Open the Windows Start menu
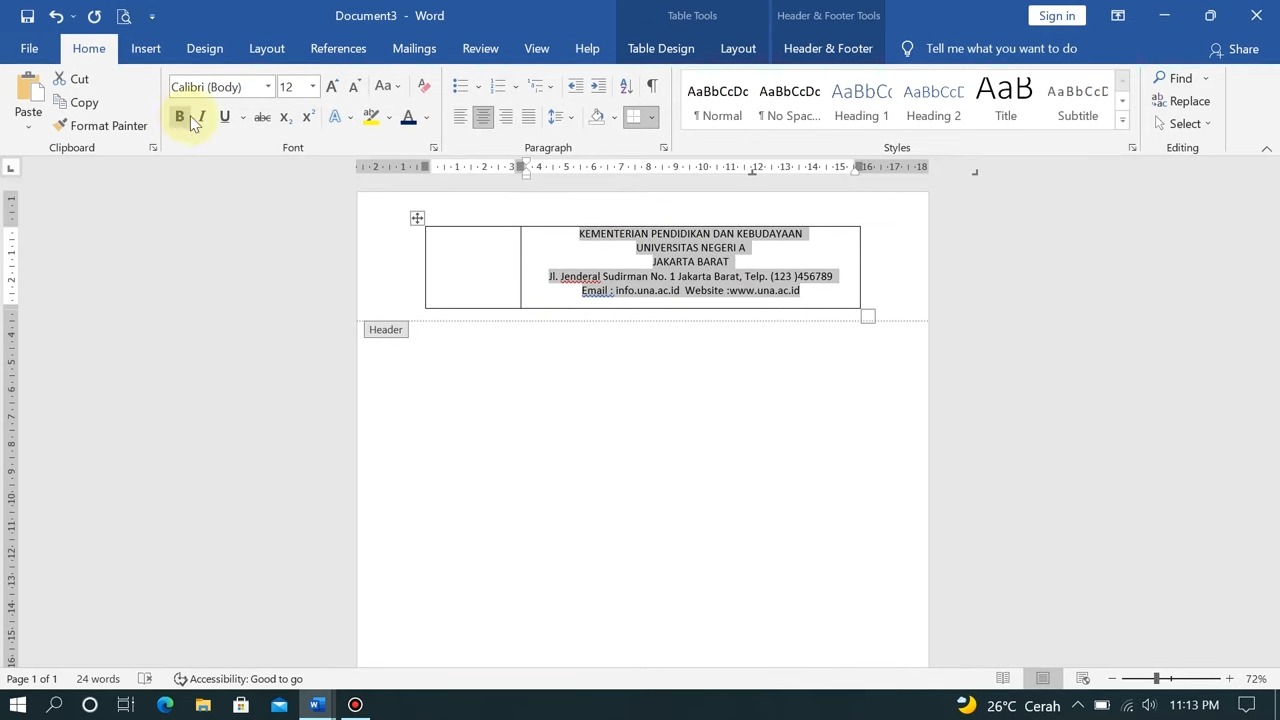This screenshot has width=1280, height=720. (18, 705)
